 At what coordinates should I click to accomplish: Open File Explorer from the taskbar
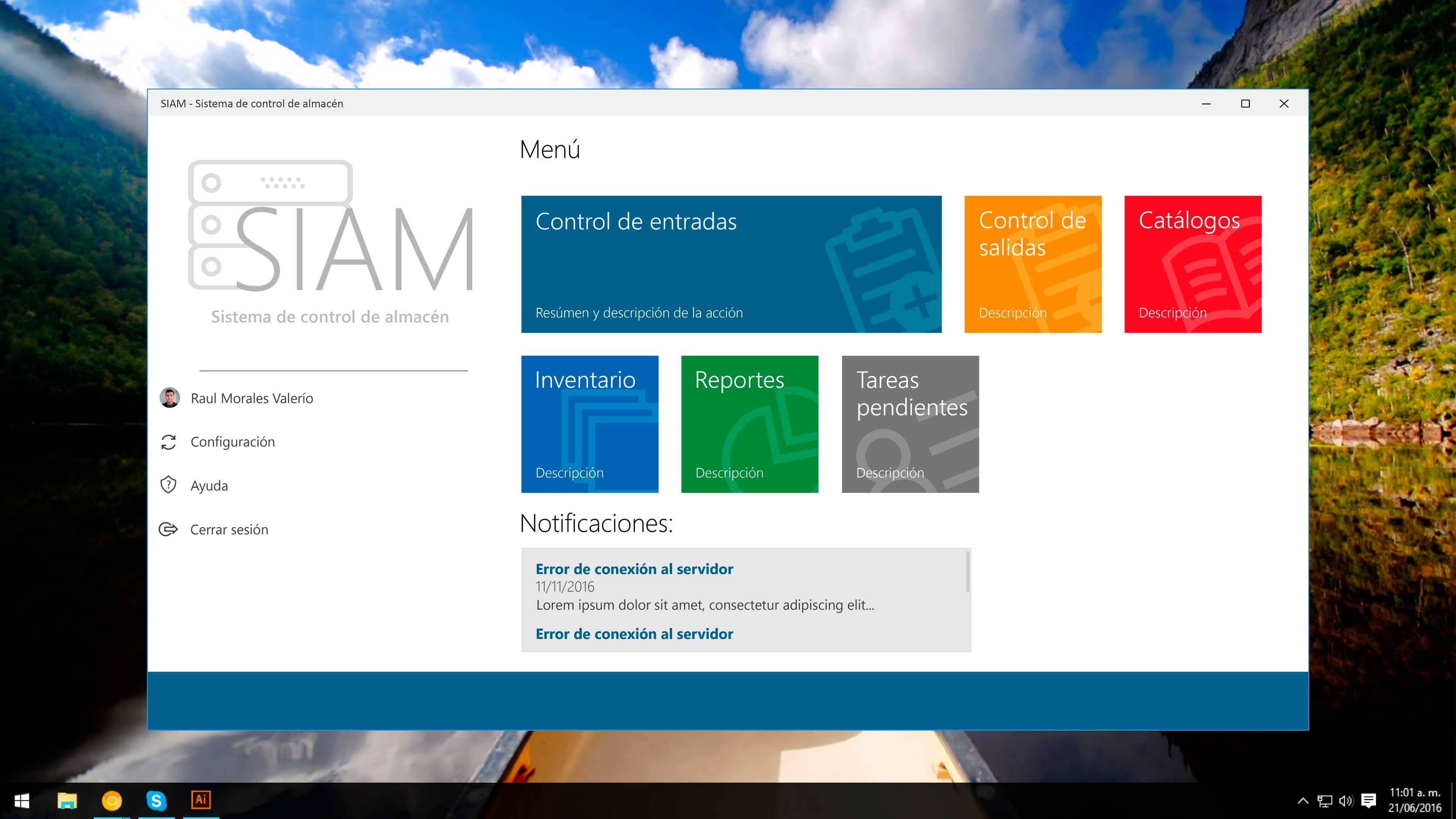[x=67, y=800]
